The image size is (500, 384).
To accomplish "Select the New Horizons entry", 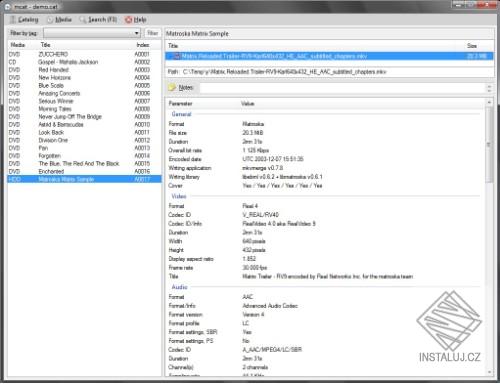I will [x=84, y=78].
